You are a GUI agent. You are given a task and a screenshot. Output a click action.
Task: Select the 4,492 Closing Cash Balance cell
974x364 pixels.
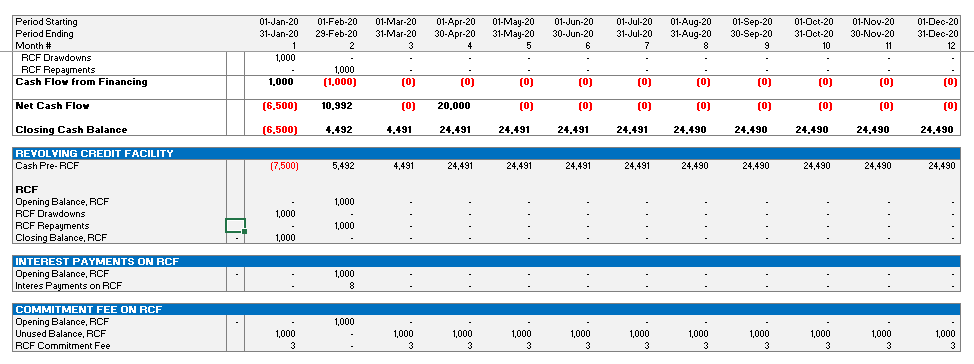click(339, 130)
